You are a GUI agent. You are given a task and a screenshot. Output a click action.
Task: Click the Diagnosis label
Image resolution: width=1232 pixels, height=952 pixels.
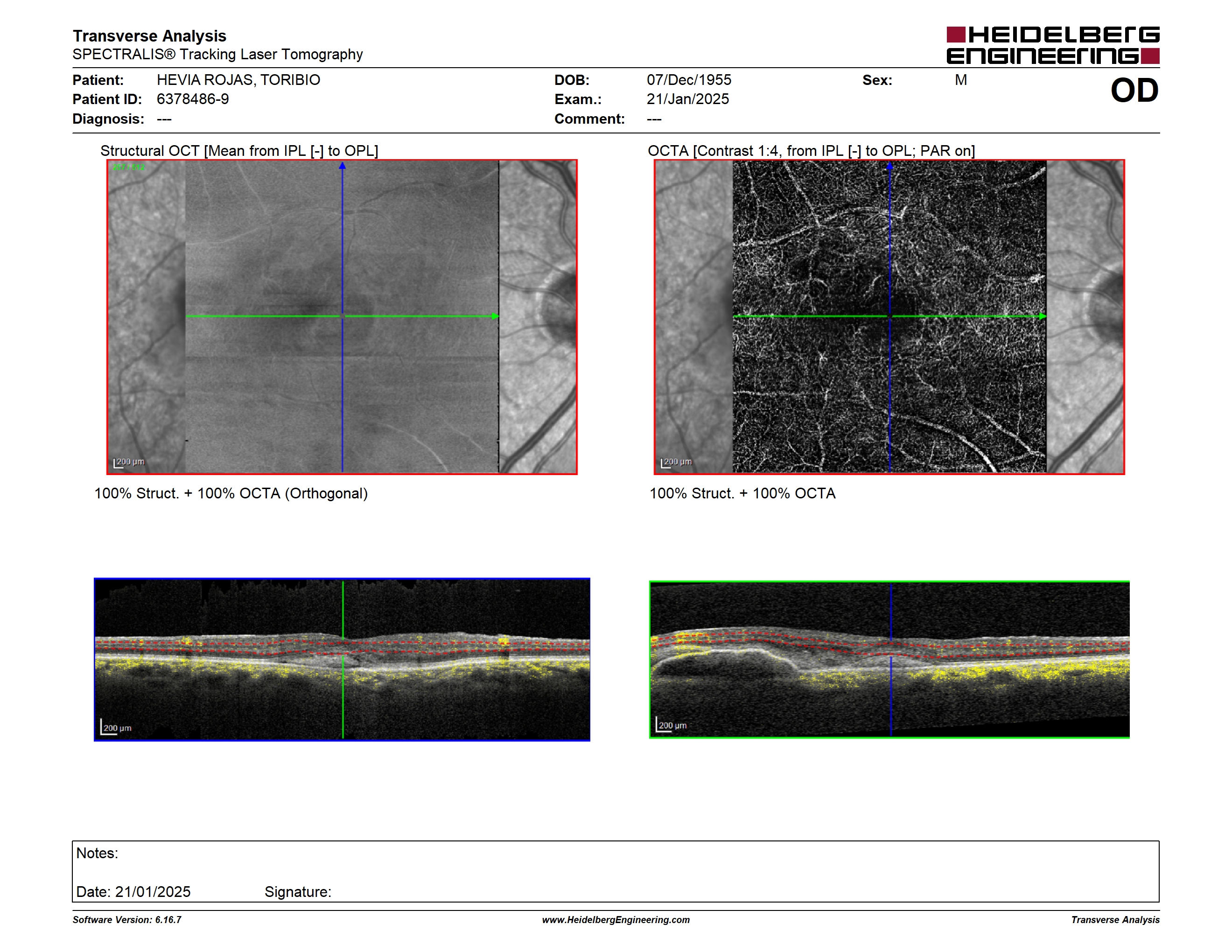pyautogui.click(x=108, y=119)
